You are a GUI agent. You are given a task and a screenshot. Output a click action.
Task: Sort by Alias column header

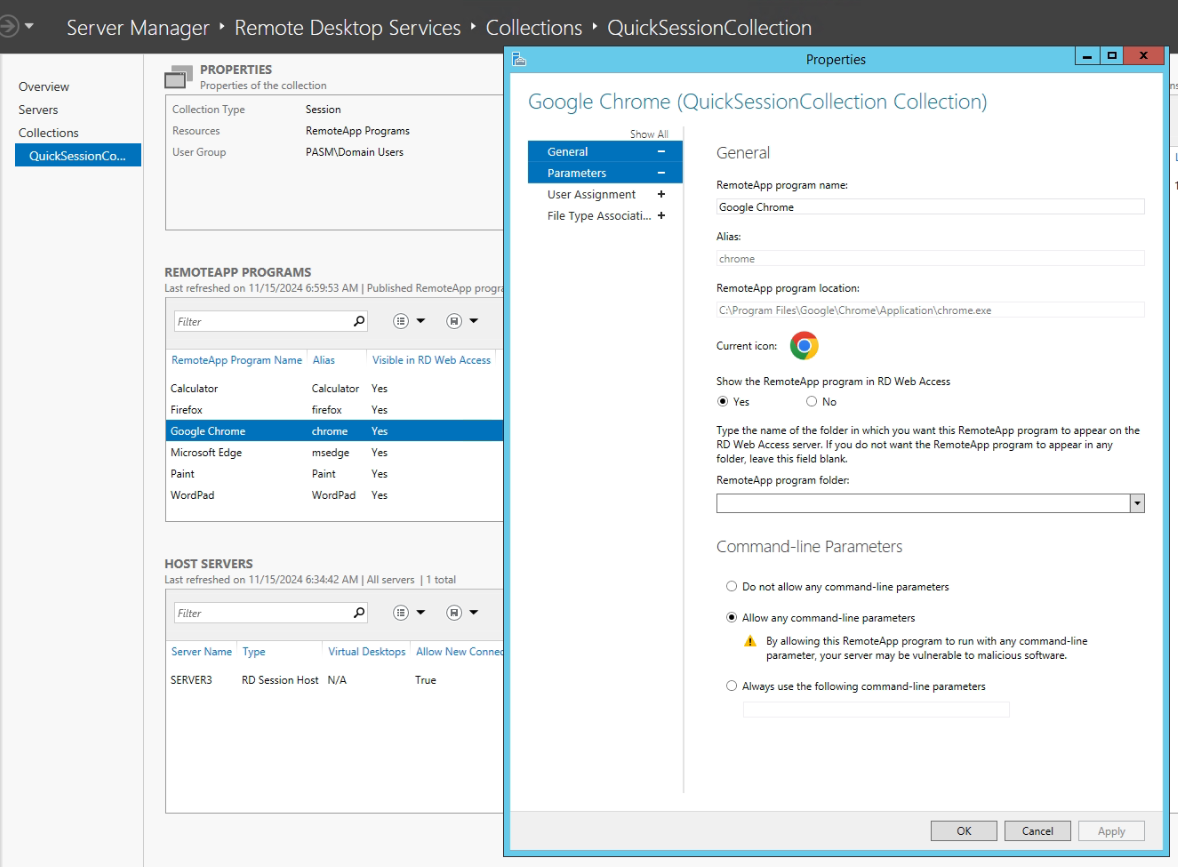[324, 361]
